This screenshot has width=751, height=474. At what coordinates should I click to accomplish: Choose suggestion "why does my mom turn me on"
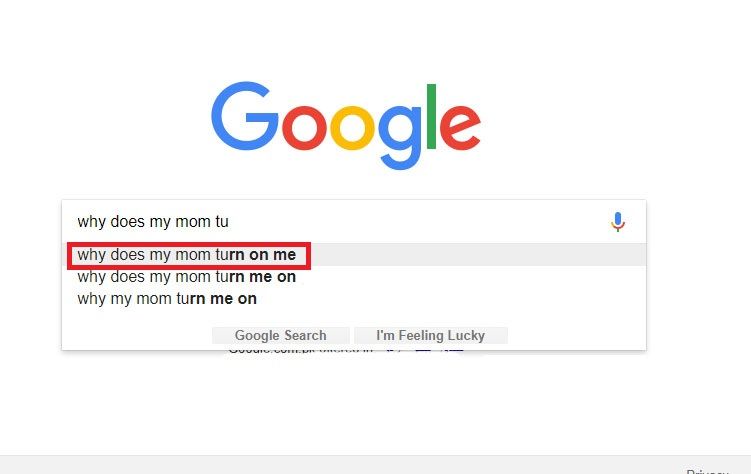(x=187, y=277)
